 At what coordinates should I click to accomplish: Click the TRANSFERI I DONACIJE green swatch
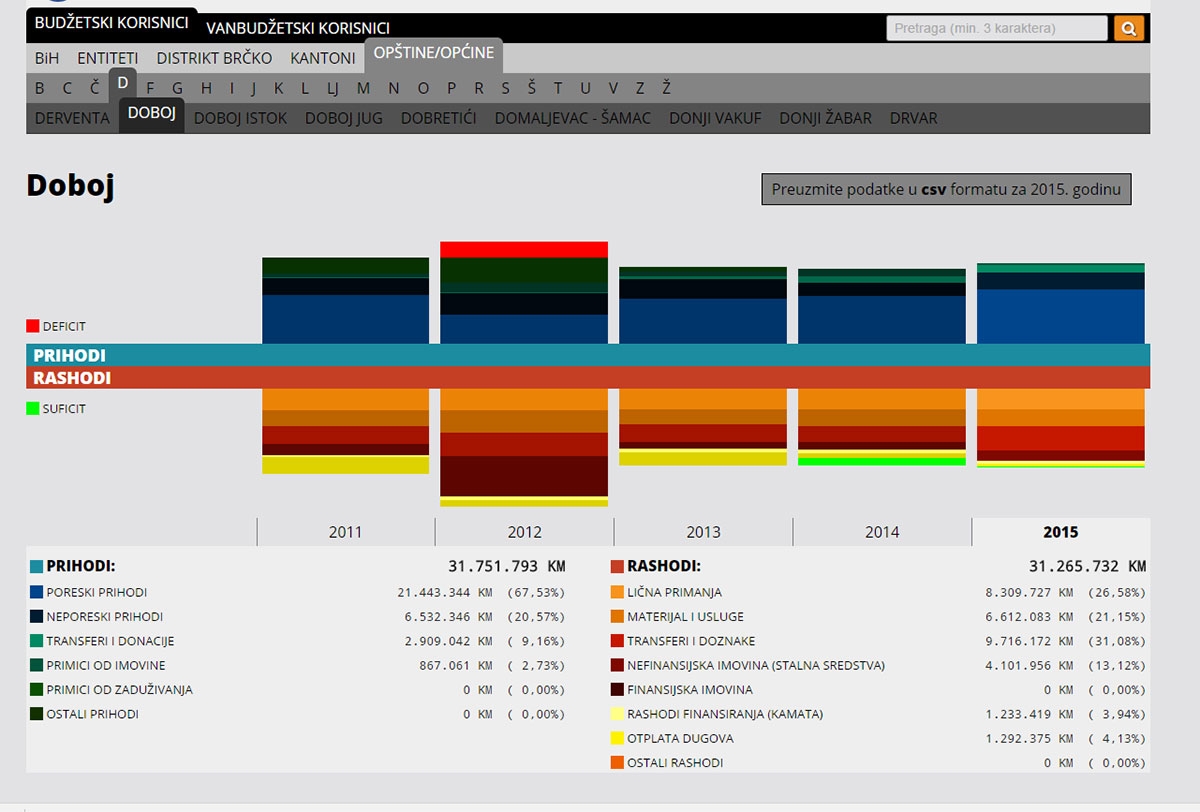(37, 641)
